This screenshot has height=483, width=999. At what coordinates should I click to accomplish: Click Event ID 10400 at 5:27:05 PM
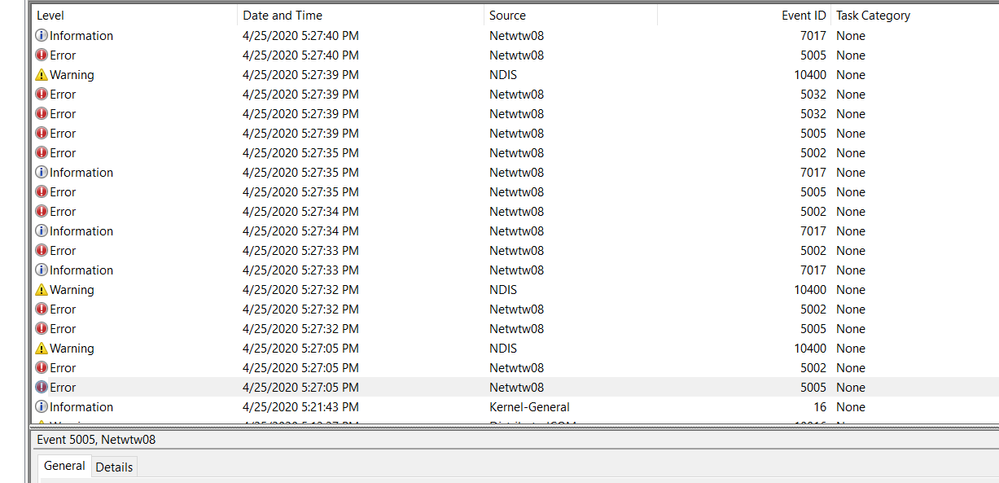tap(810, 349)
